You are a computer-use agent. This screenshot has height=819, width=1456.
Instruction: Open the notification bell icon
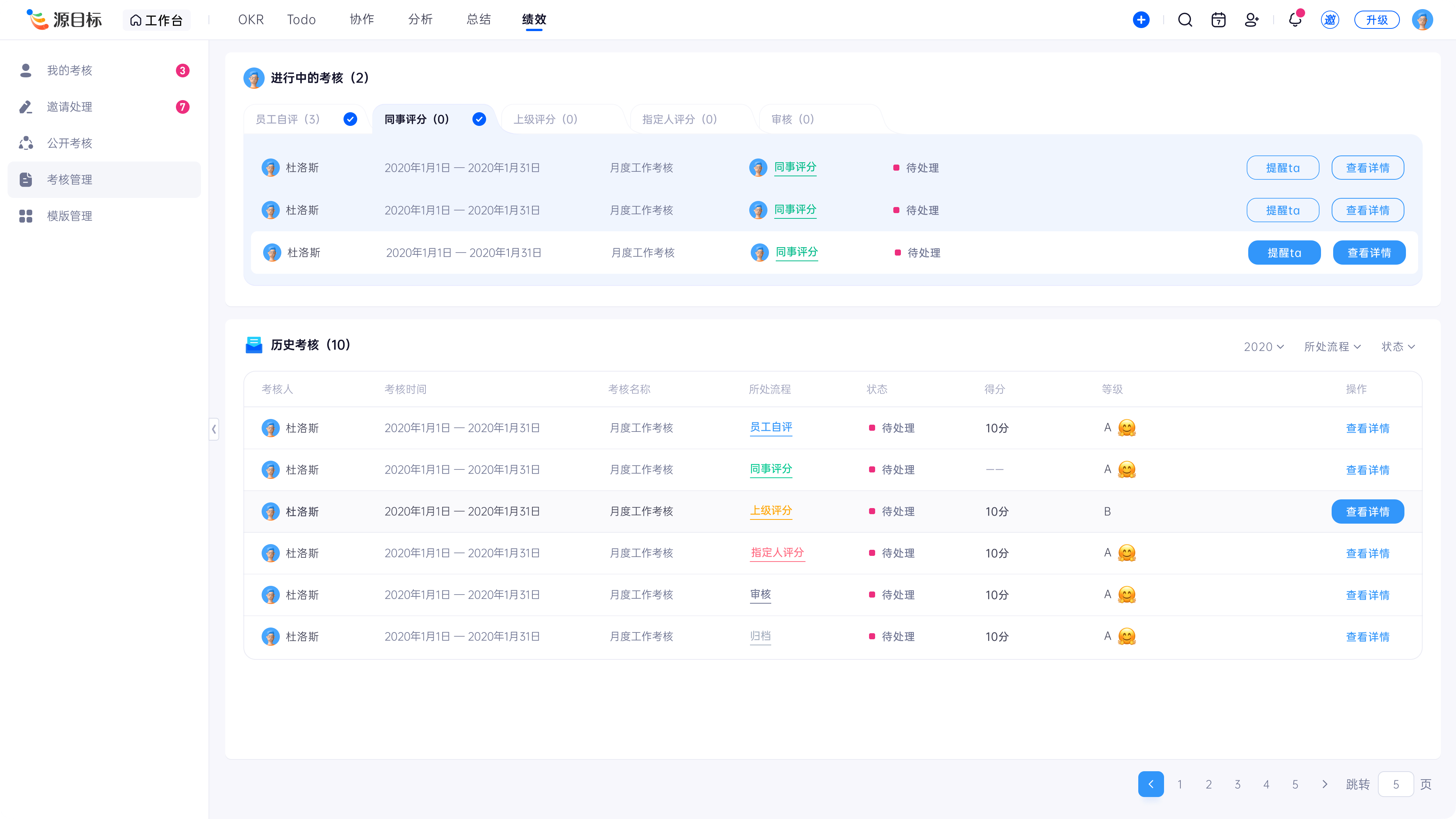tap(1294, 20)
